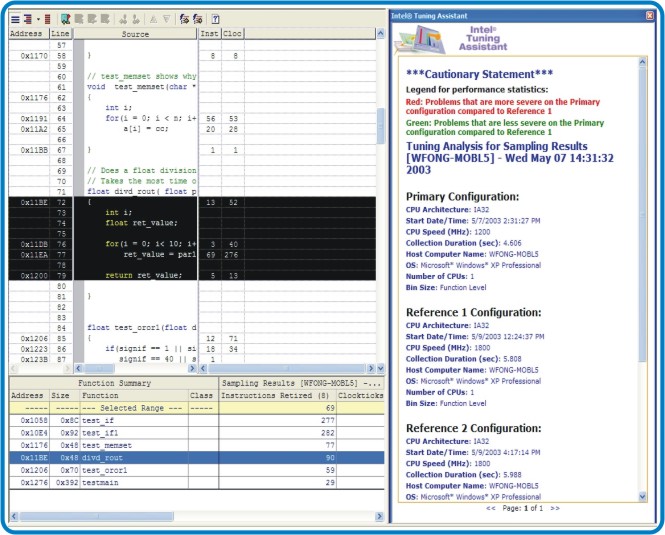Sort by Size column in function table
This screenshot has width=665, height=535.
[x=65, y=395]
